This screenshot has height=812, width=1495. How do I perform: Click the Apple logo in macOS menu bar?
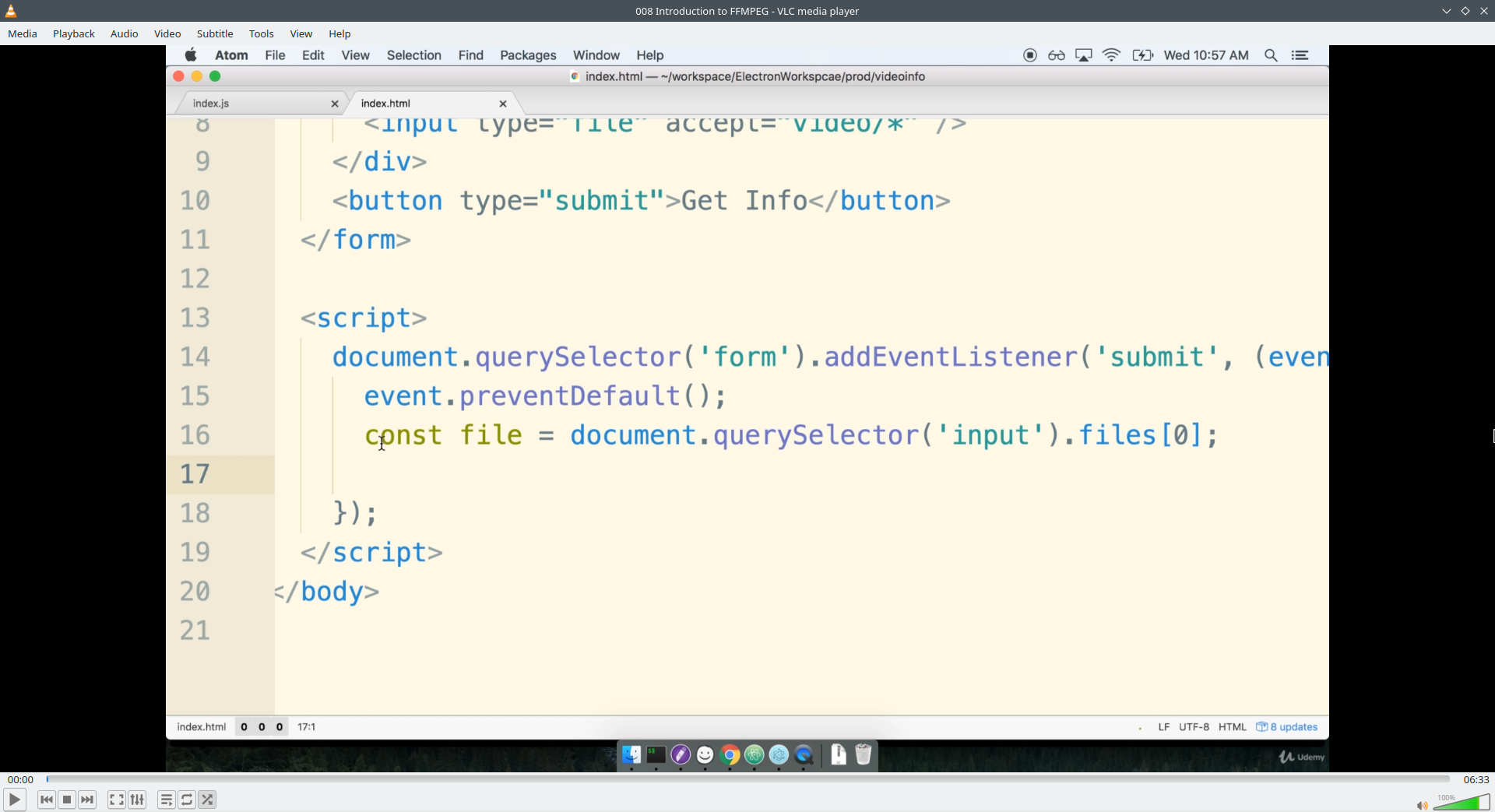pos(191,54)
